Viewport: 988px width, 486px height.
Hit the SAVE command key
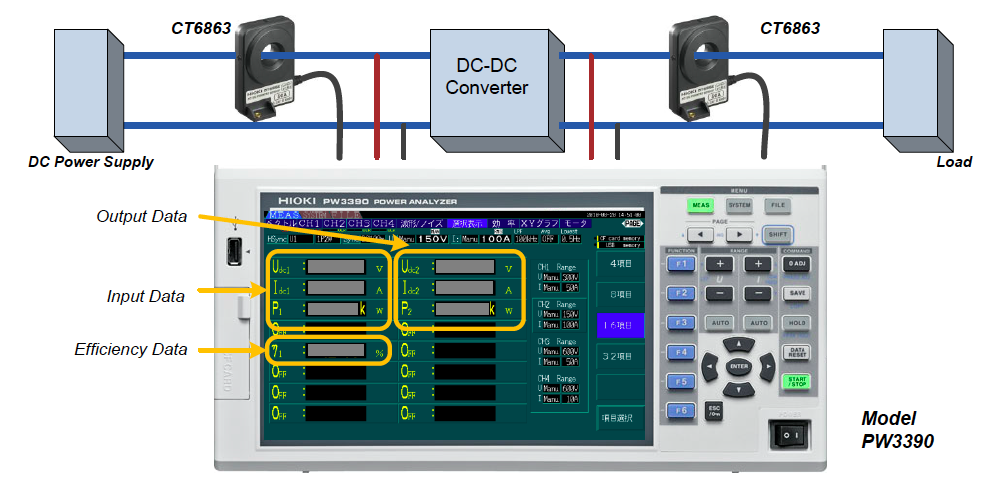(x=796, y=293)
